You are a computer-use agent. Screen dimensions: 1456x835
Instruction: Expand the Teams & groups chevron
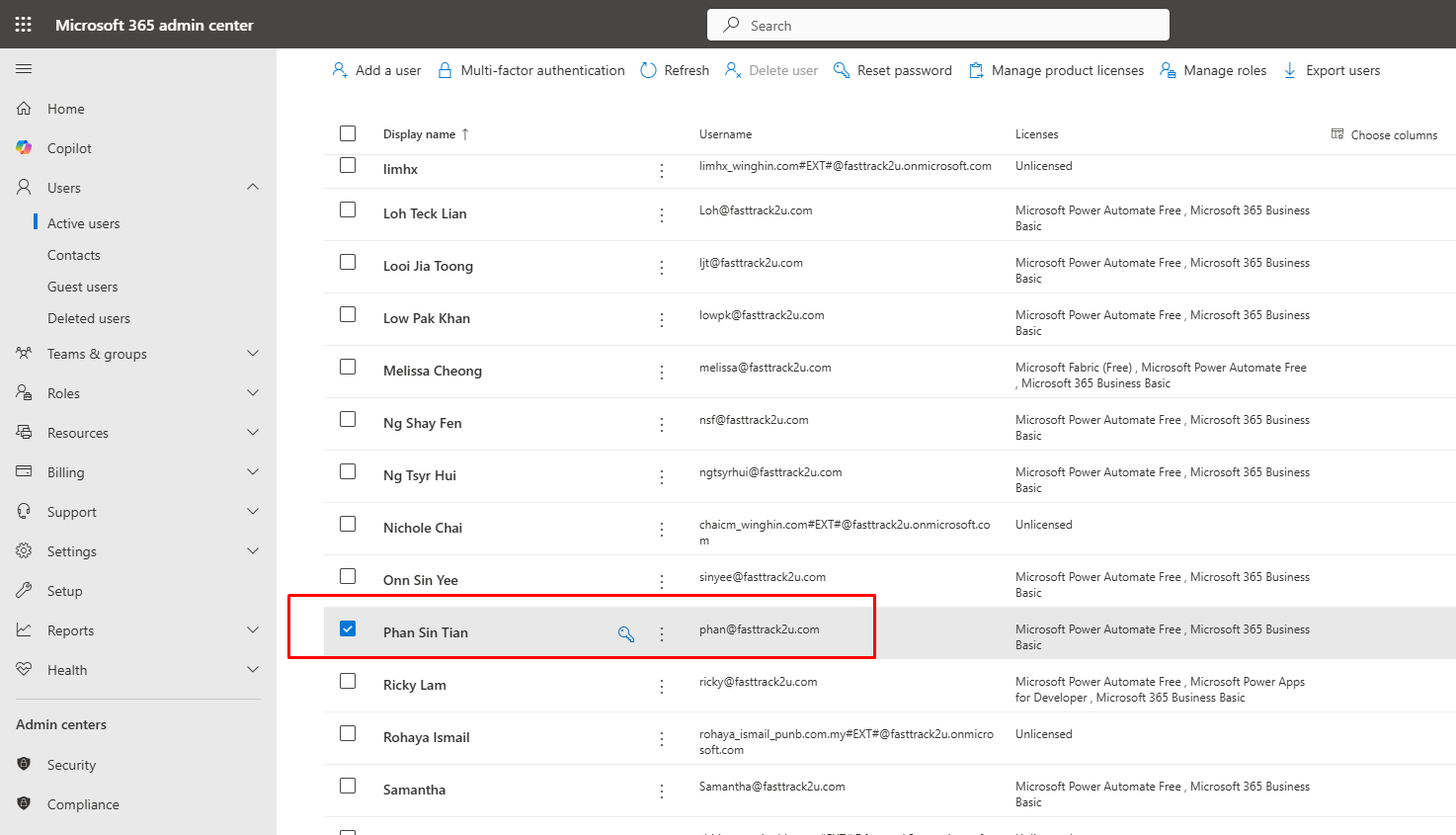(x=253, y=353)
